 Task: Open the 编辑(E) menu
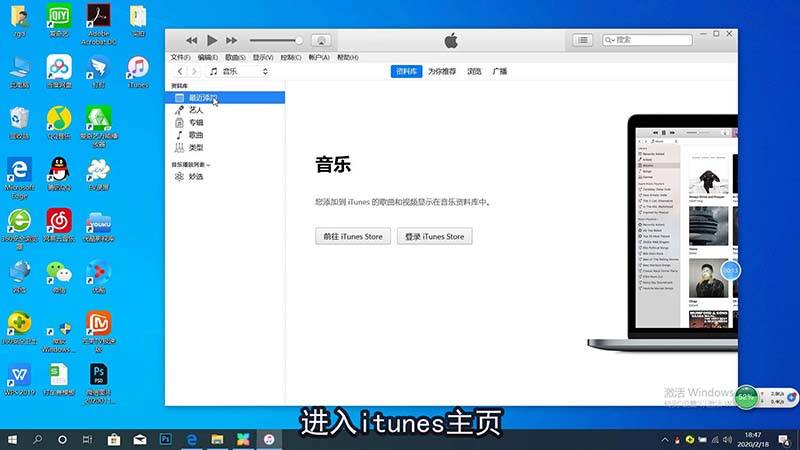[x=208, y=58]
